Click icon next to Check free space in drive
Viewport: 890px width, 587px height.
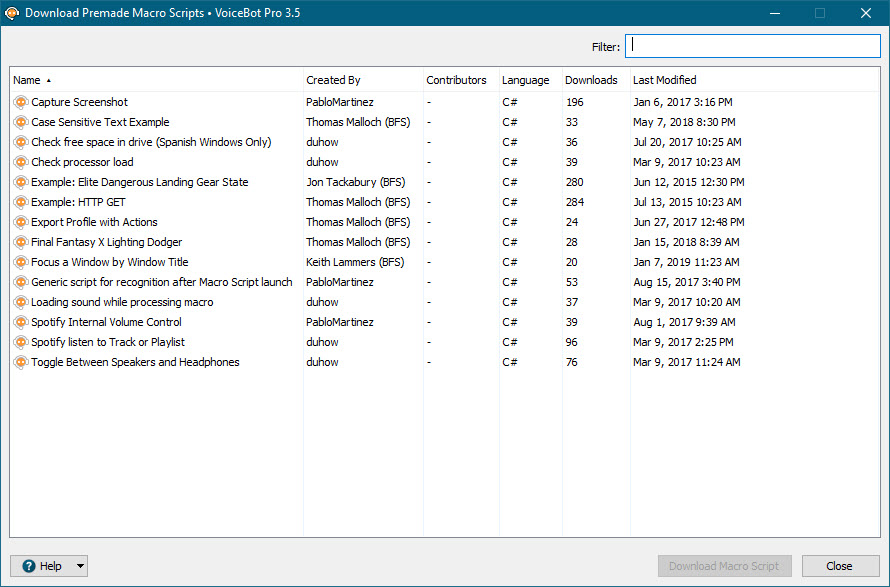coord(20,142)
